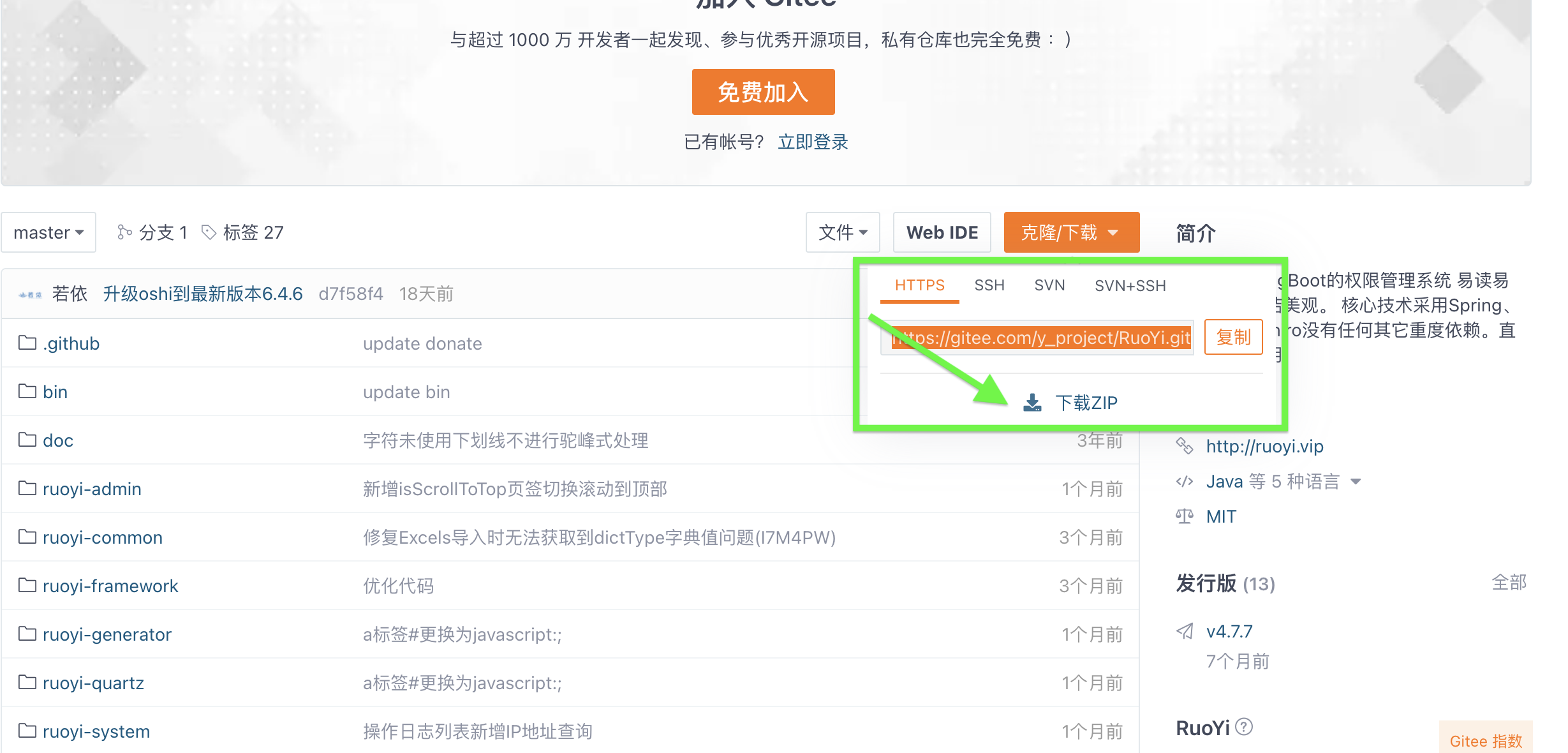Screen dimensions: 1568x753
Task: Click the .github folder icon
Action: coord(27,343)
